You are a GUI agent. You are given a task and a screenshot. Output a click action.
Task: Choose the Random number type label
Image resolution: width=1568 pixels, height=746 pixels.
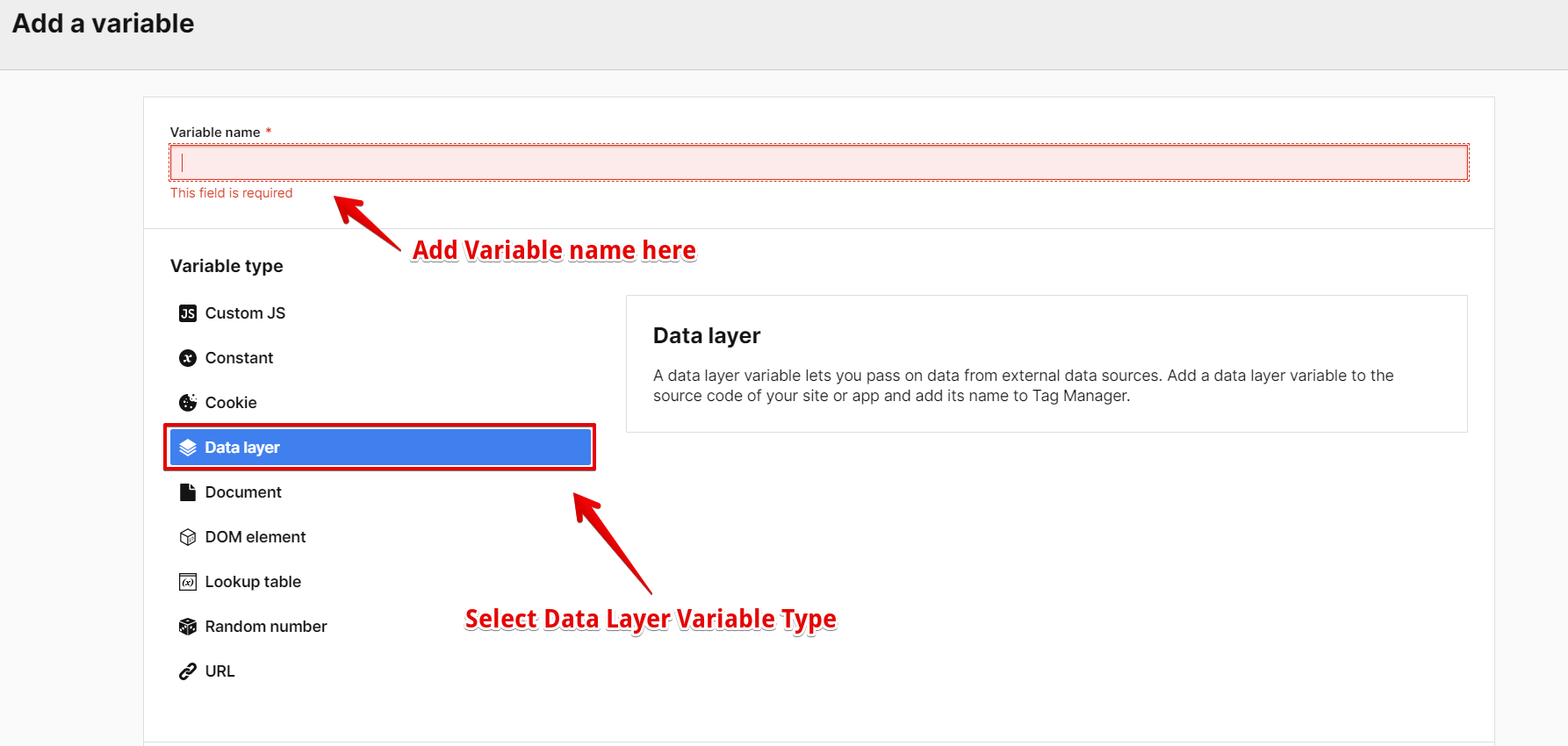pos(266,627)
